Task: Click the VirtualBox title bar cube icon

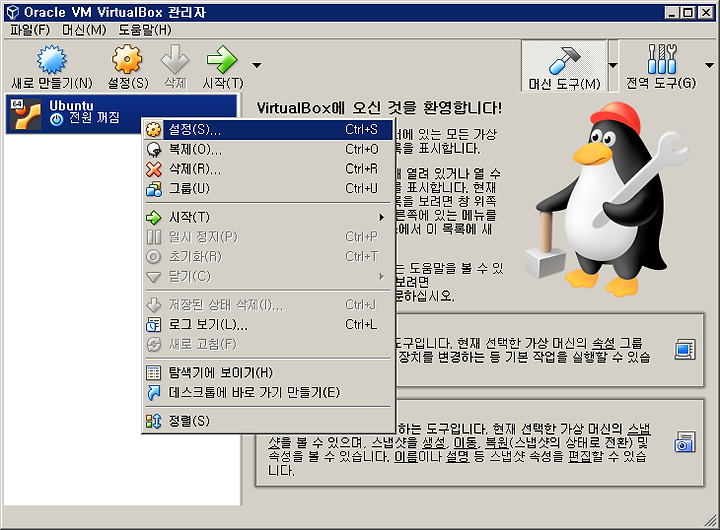Action: 12,12
